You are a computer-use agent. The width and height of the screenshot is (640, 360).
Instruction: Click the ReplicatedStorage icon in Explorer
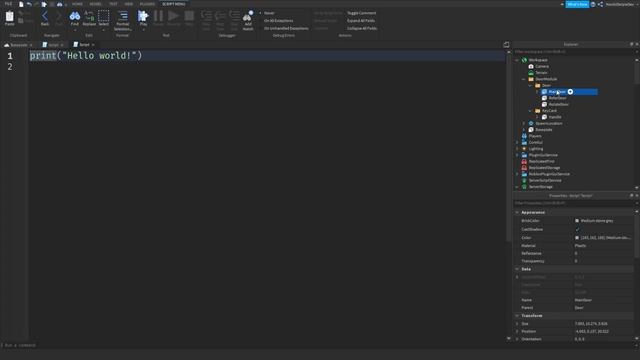tap(524, 168)
